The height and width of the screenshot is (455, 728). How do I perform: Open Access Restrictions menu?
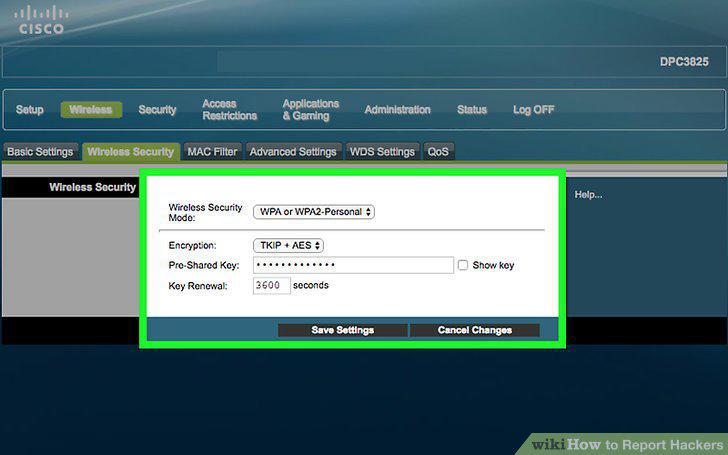(229, 110)
